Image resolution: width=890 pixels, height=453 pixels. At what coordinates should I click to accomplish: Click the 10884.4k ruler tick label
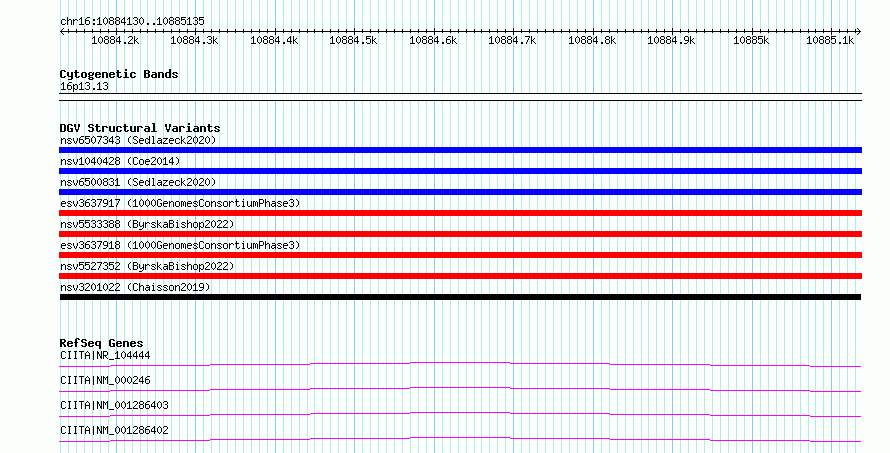(x=274, y=40)
